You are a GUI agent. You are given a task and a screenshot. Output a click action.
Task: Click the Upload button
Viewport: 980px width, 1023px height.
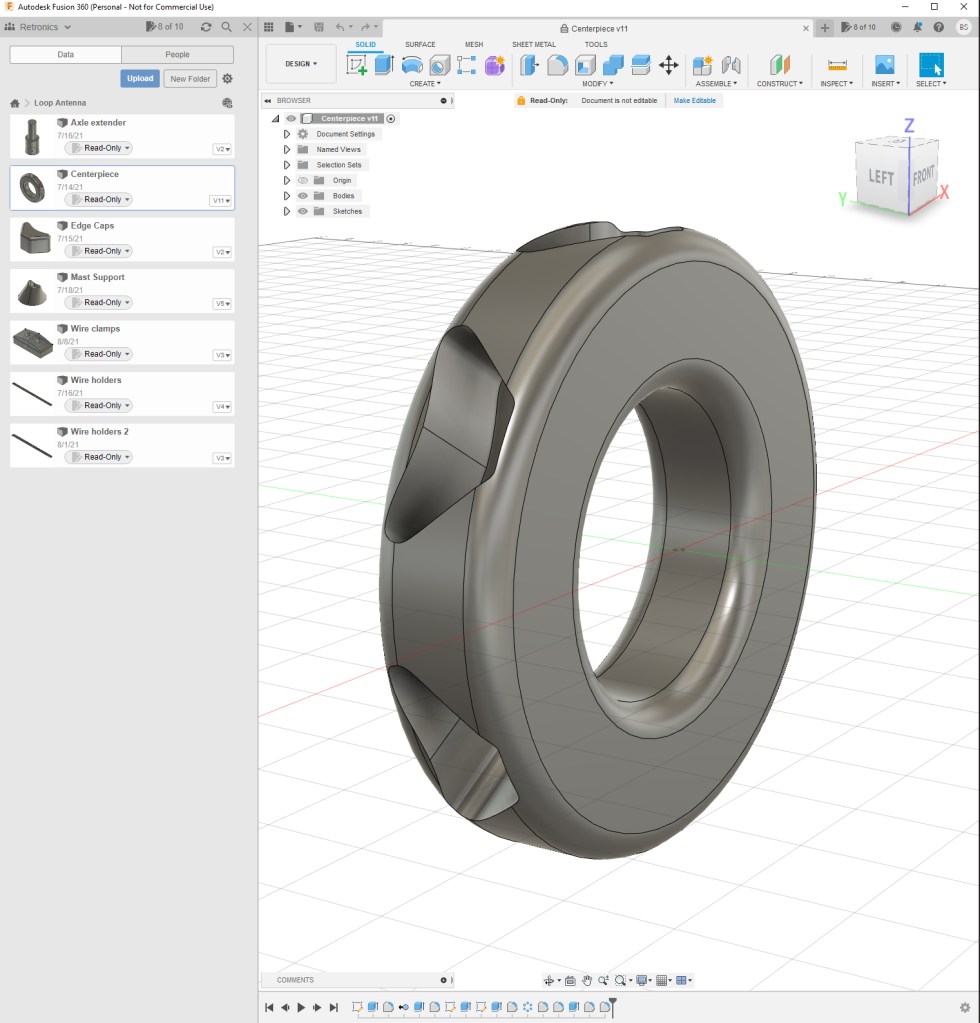pyautogui.click(x=140, y=79)
